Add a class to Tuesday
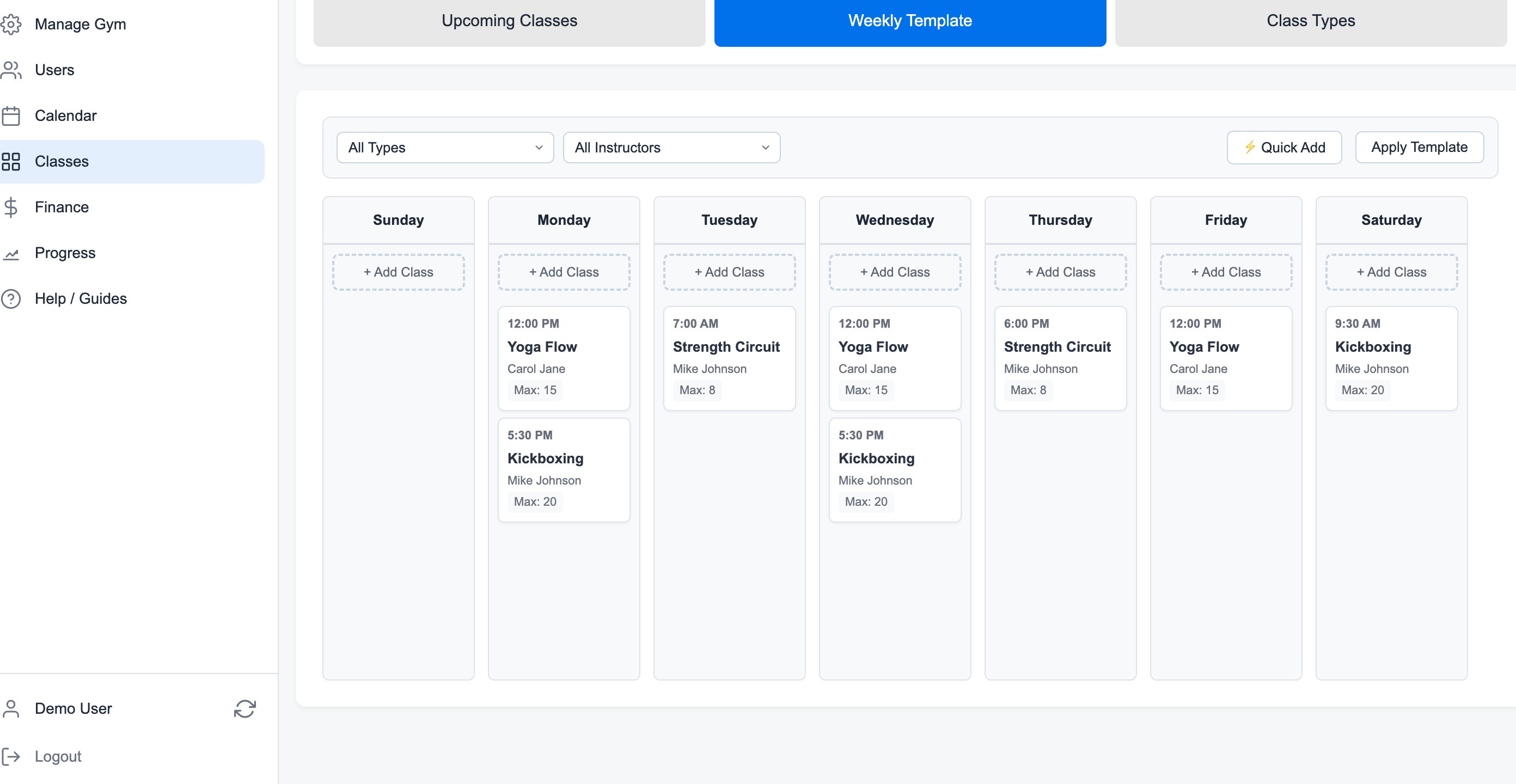 point(729,272)
